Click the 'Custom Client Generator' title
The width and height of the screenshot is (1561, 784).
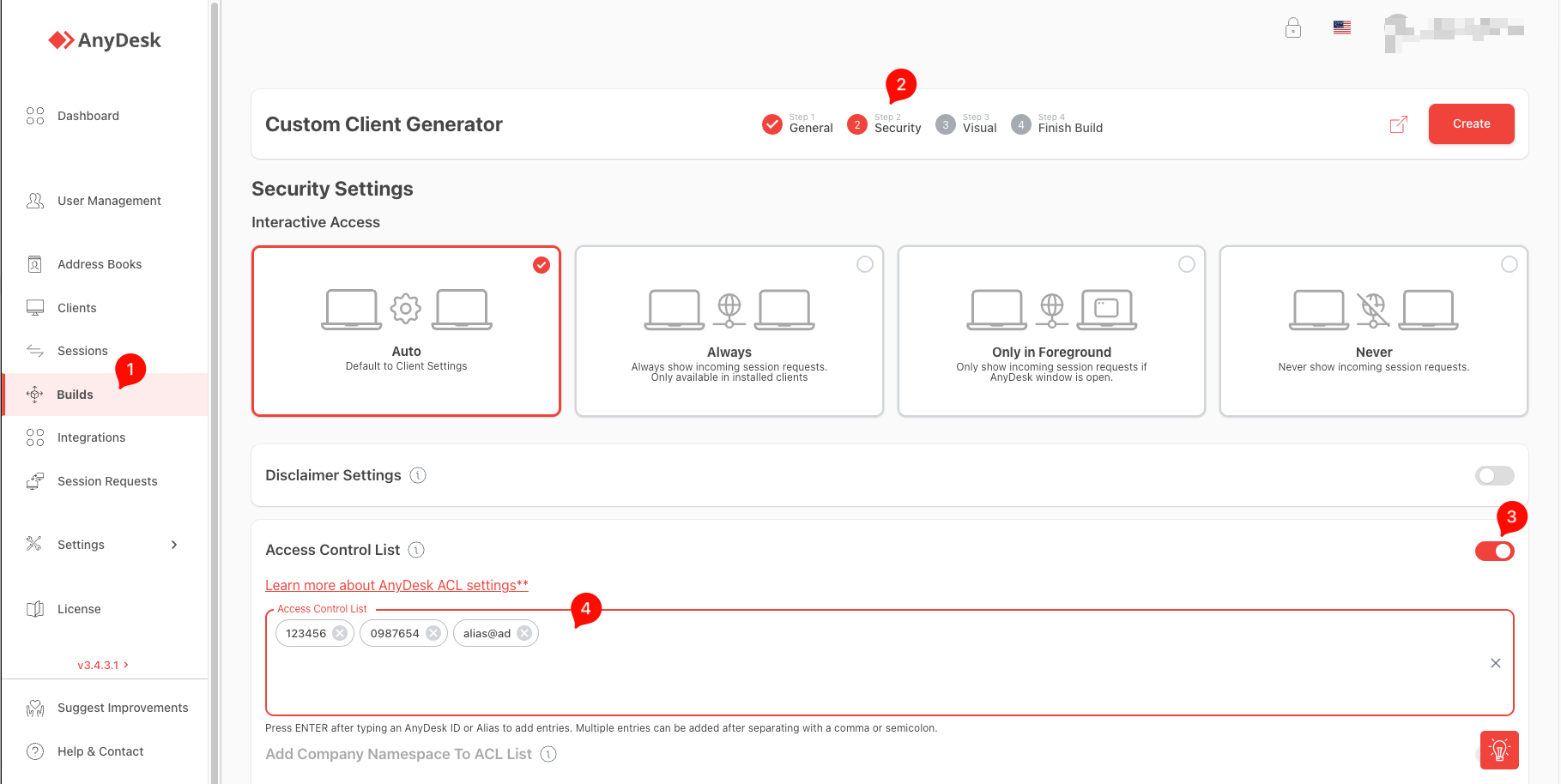[384, 124]
